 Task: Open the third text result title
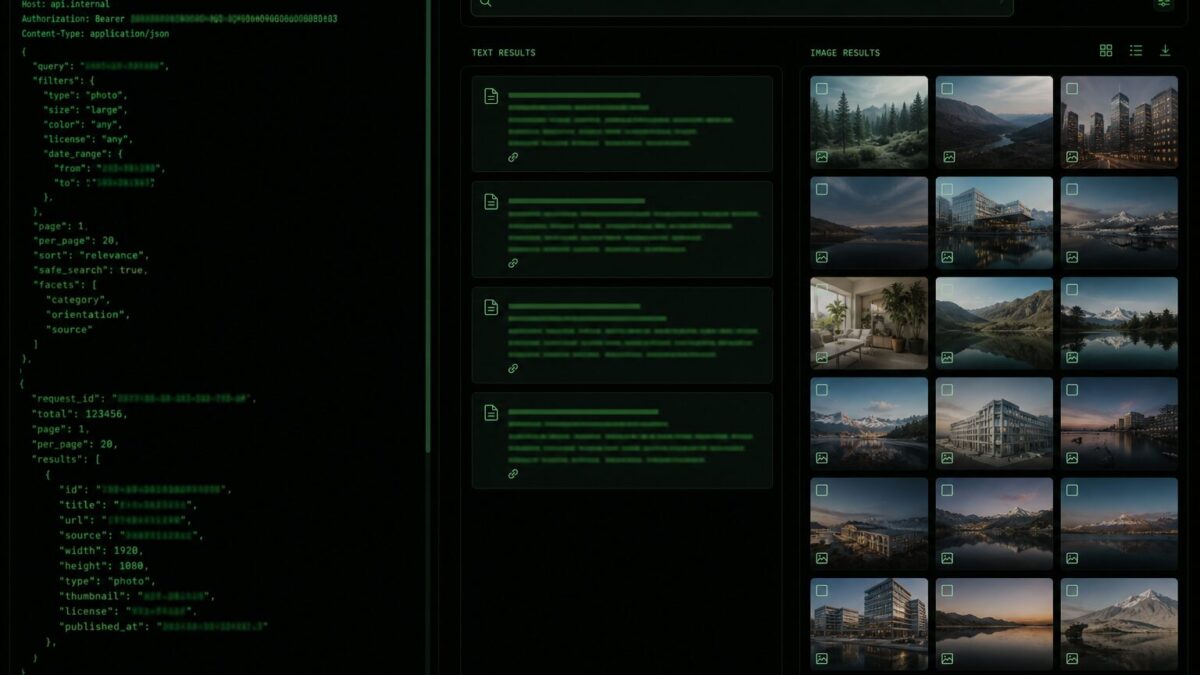(574, 306)
